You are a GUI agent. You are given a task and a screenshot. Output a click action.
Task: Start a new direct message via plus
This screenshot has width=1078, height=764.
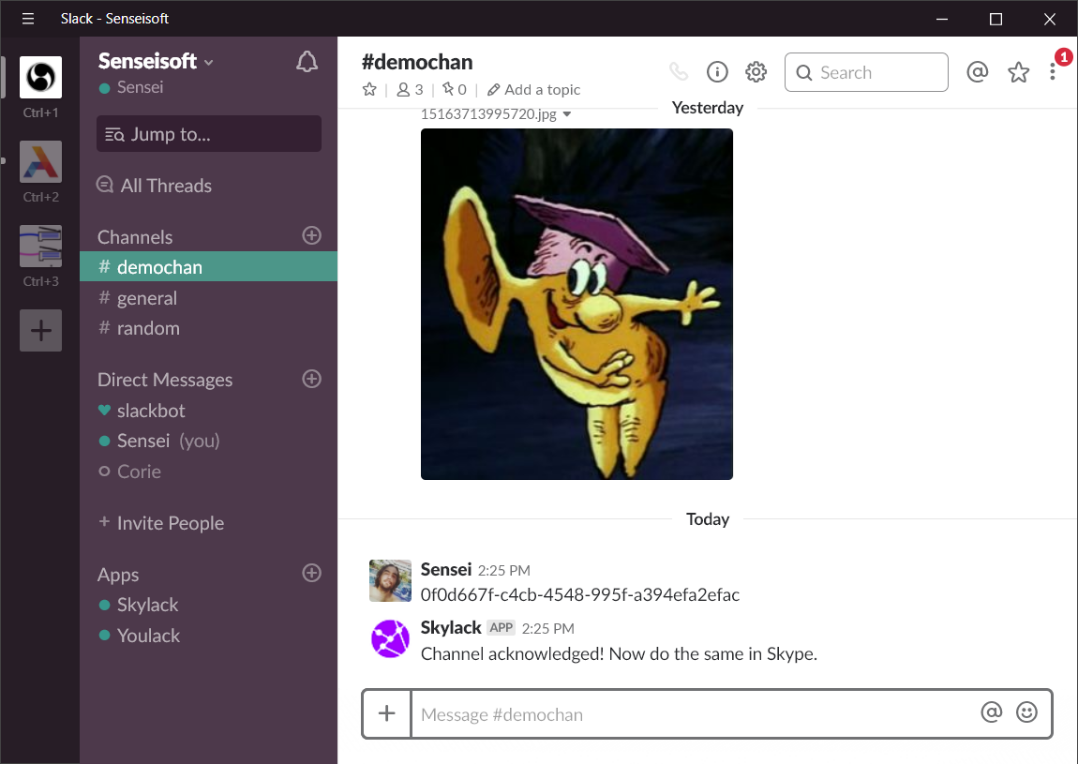click(x=311, y=379)
